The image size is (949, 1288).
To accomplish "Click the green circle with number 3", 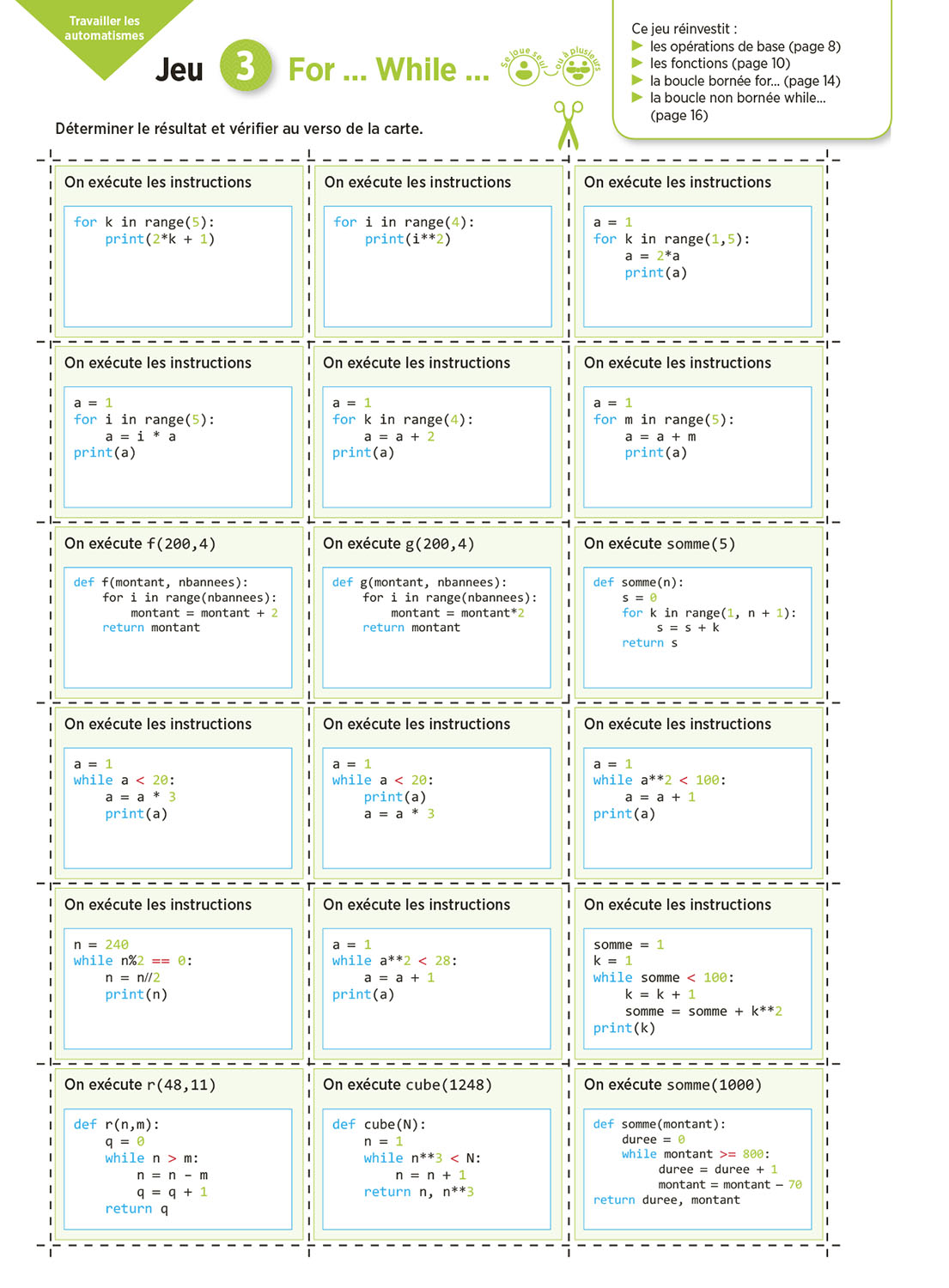I will coord(245,66).
